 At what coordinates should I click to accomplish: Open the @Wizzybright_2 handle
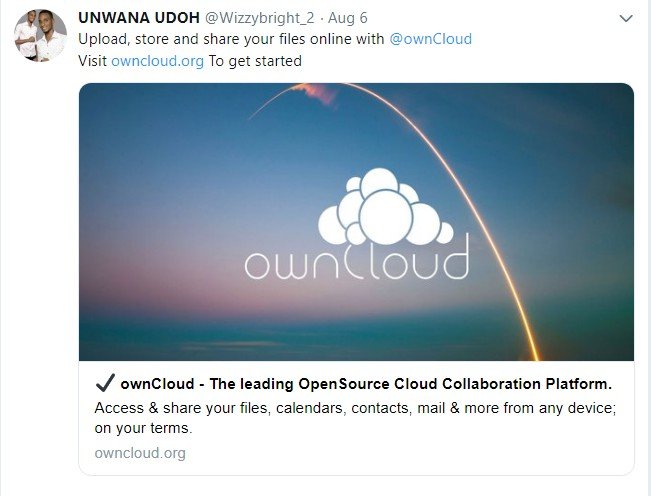pos(259,18)
